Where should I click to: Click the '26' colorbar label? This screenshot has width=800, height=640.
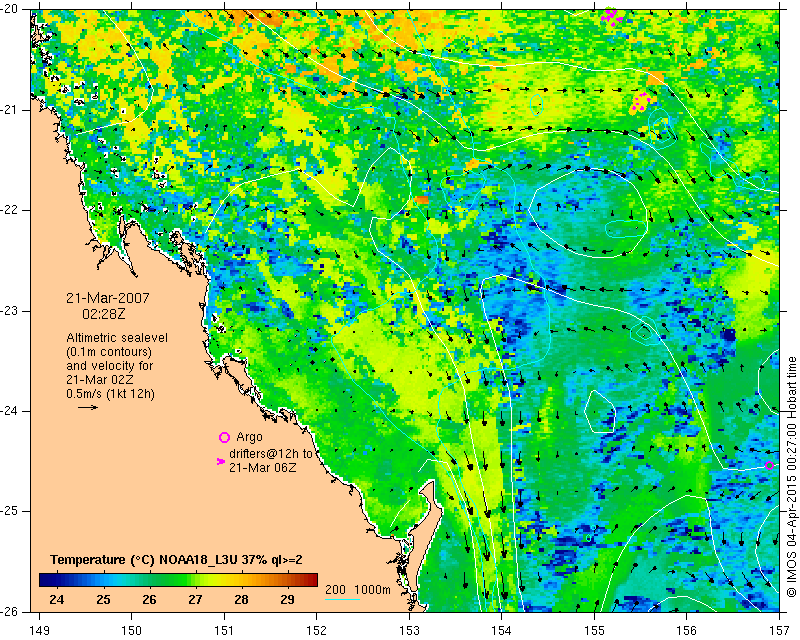coord(149,599)
